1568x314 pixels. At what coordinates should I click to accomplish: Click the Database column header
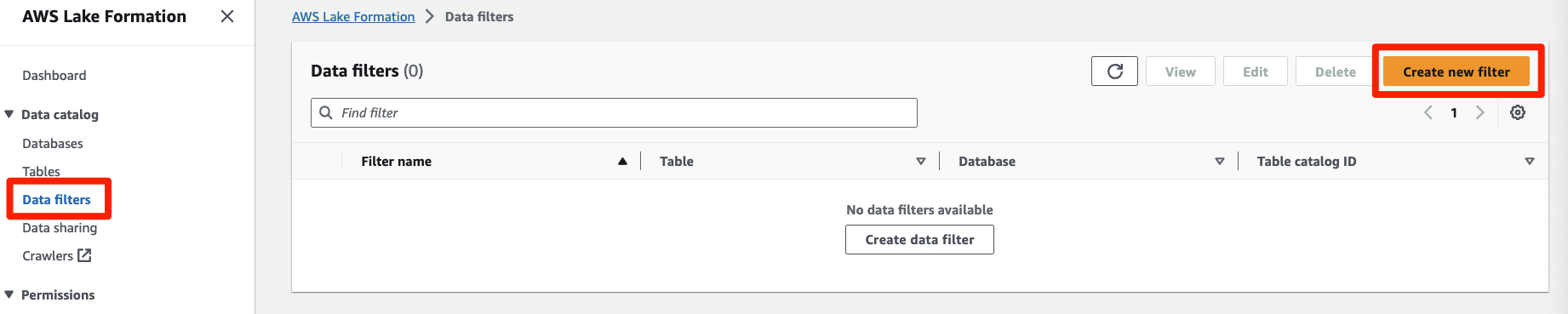(987, 161)
